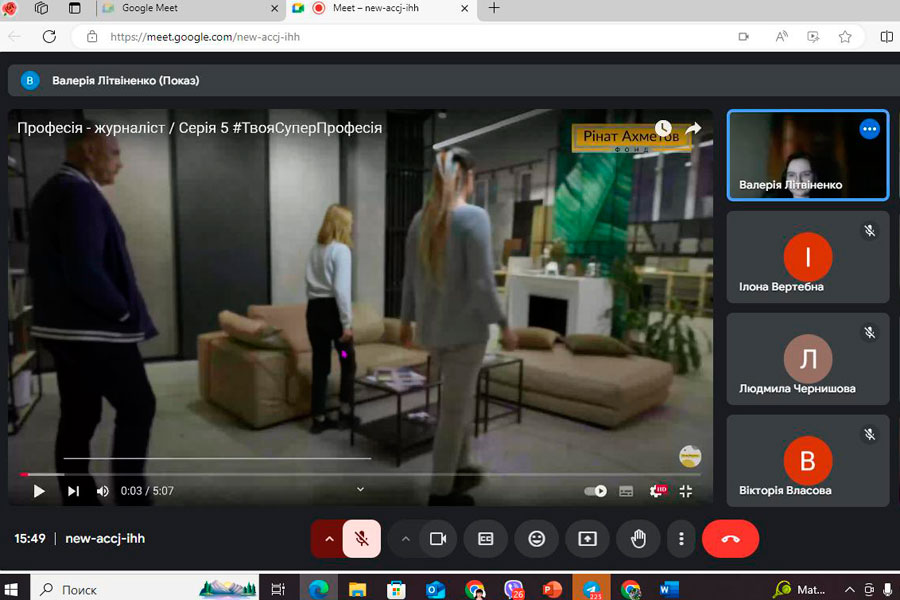Open Outlook from taskbar

click(436, 589)
